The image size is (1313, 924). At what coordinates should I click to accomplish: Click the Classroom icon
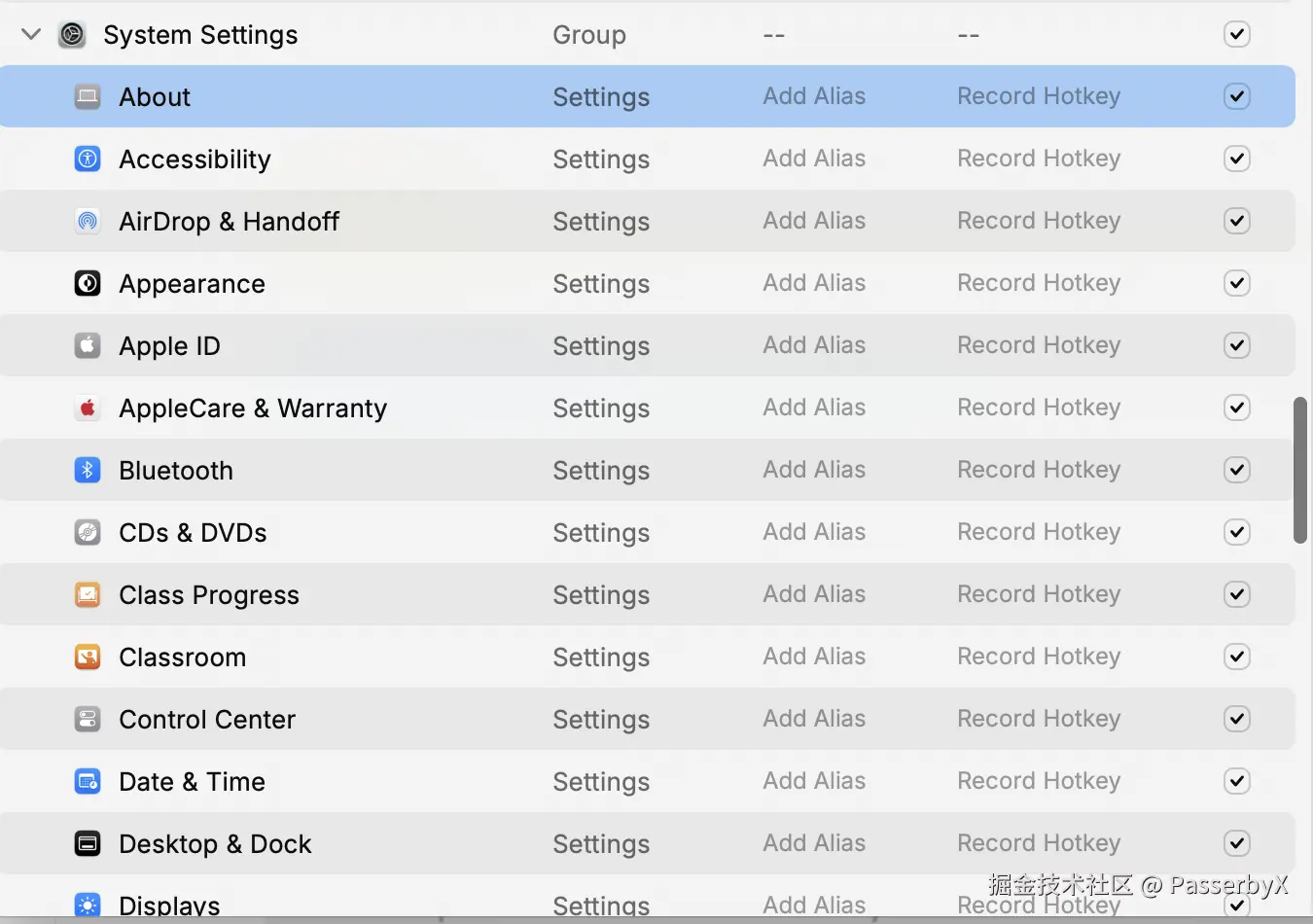(88, 657)
